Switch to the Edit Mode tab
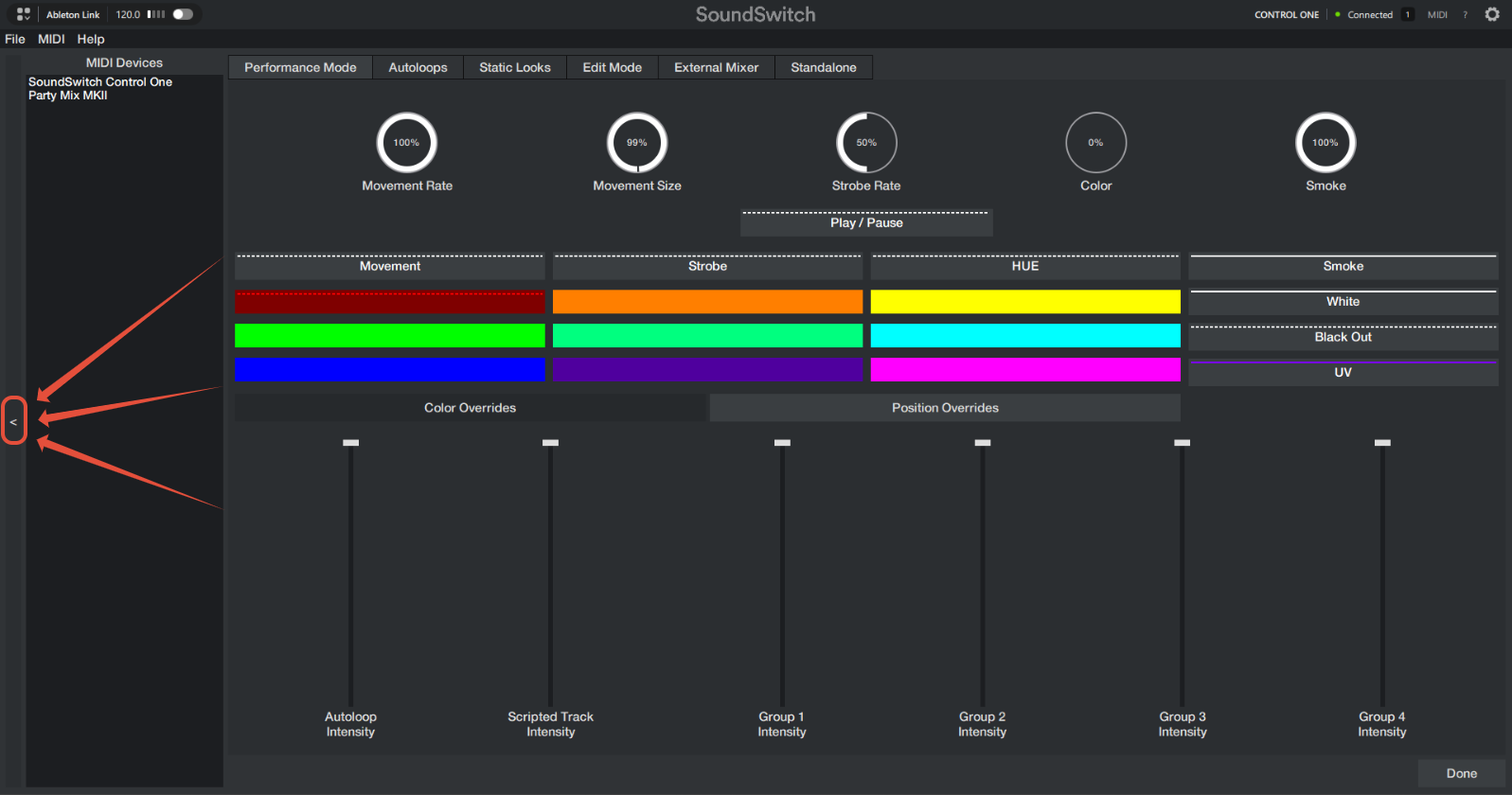 [x=613, y=67]
